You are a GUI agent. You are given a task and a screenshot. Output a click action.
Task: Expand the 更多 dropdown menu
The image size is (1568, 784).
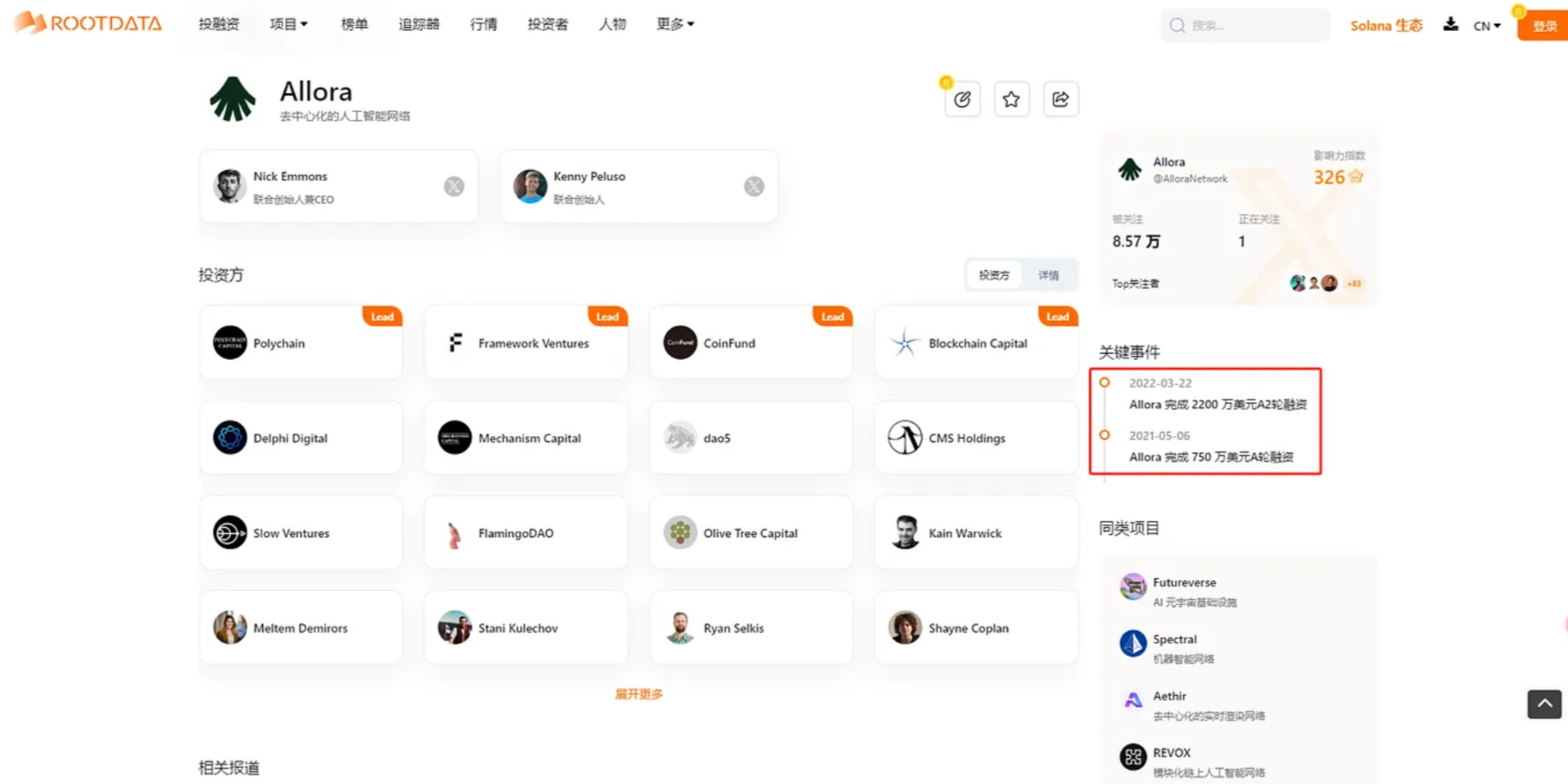click(675, 24)
